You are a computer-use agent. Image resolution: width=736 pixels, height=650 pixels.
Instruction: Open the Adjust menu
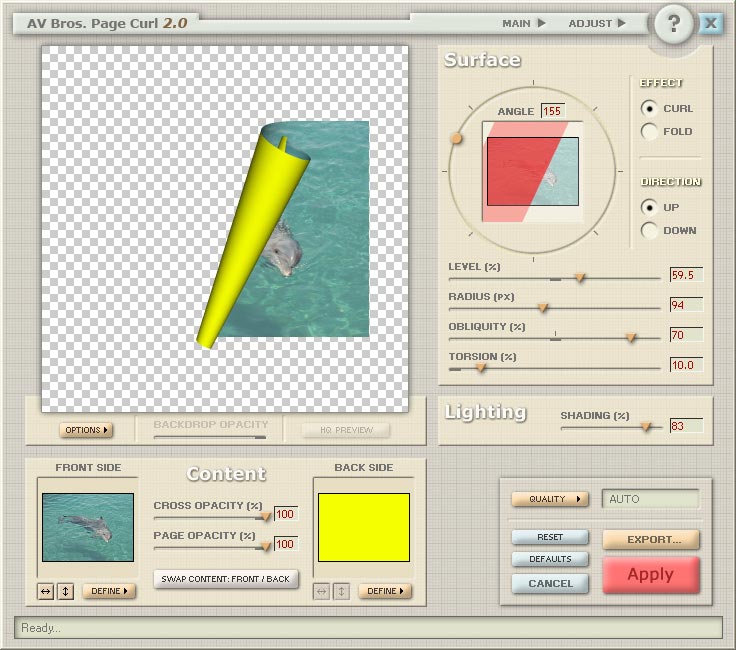click(597, 23)
